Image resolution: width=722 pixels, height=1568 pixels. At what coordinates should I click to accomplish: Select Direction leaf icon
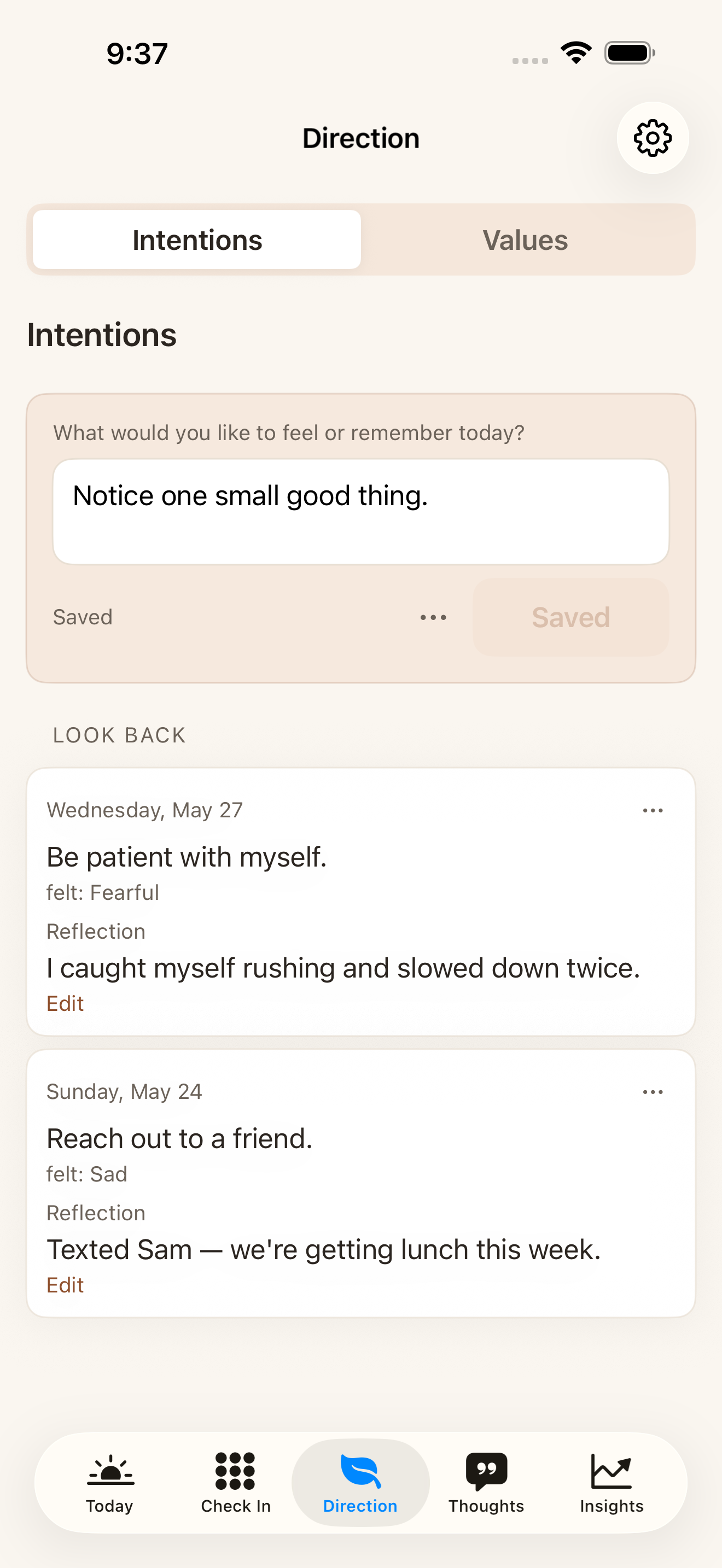click(360, 1471)
